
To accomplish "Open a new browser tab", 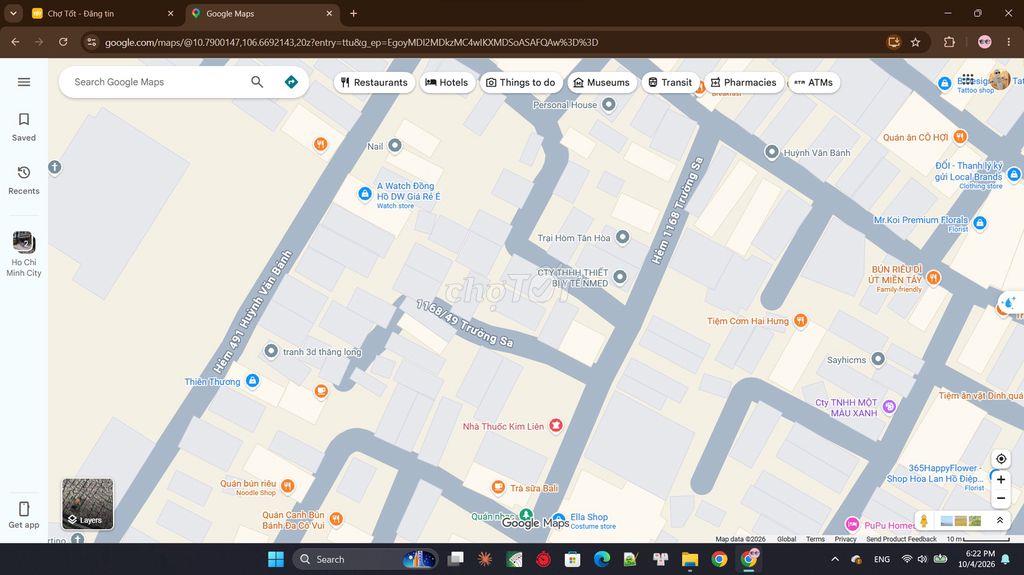I will coord(353,13).
